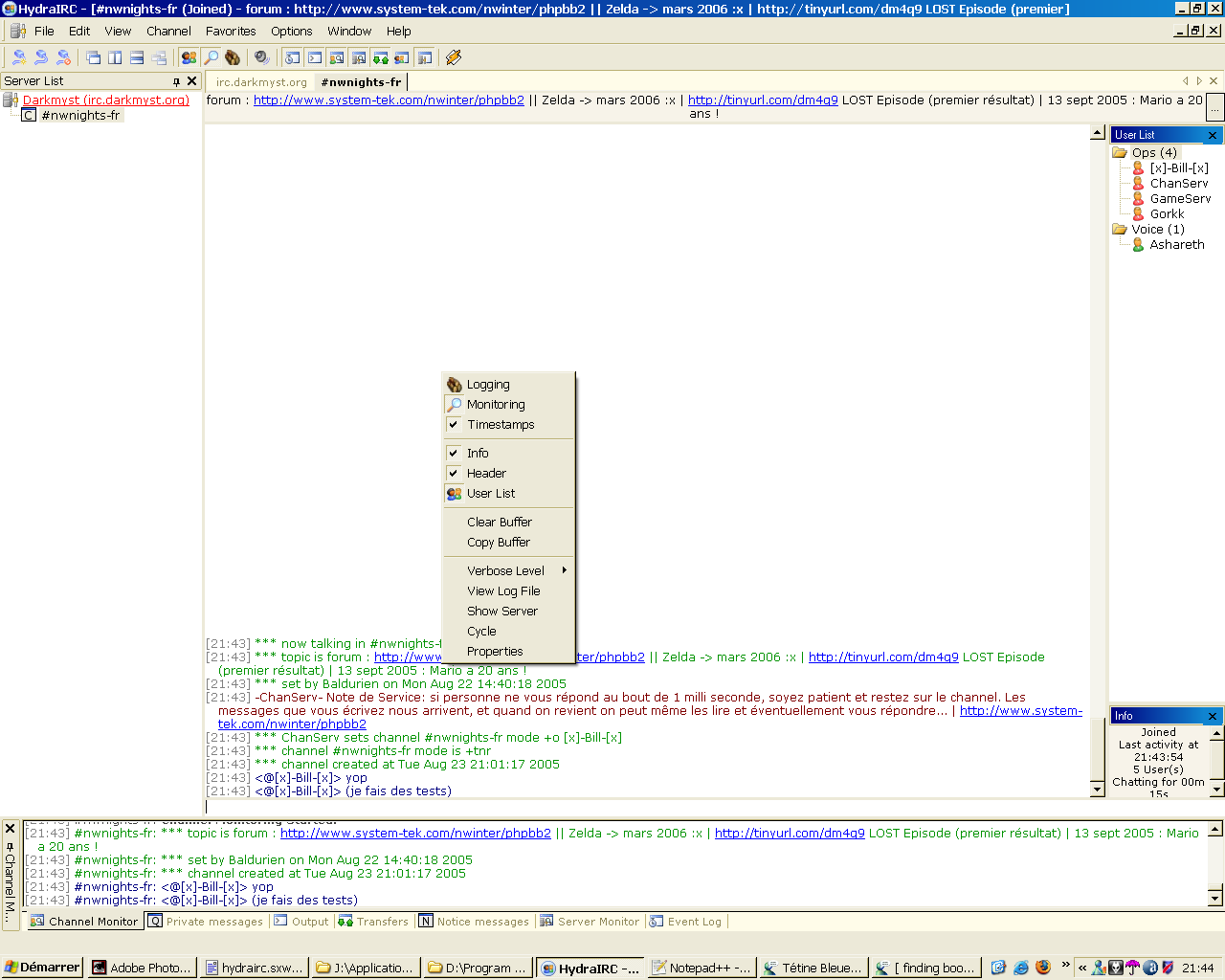Switch to the Private messages tab

206,922
